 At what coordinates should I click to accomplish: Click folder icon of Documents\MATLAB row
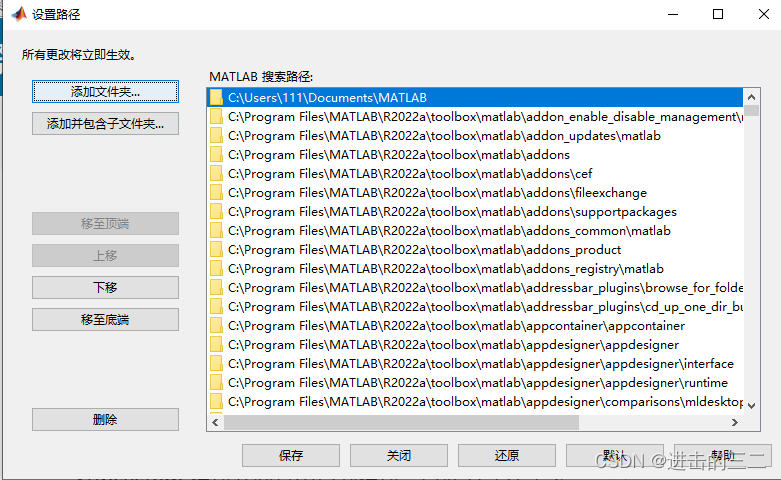[x=216, y=98]
